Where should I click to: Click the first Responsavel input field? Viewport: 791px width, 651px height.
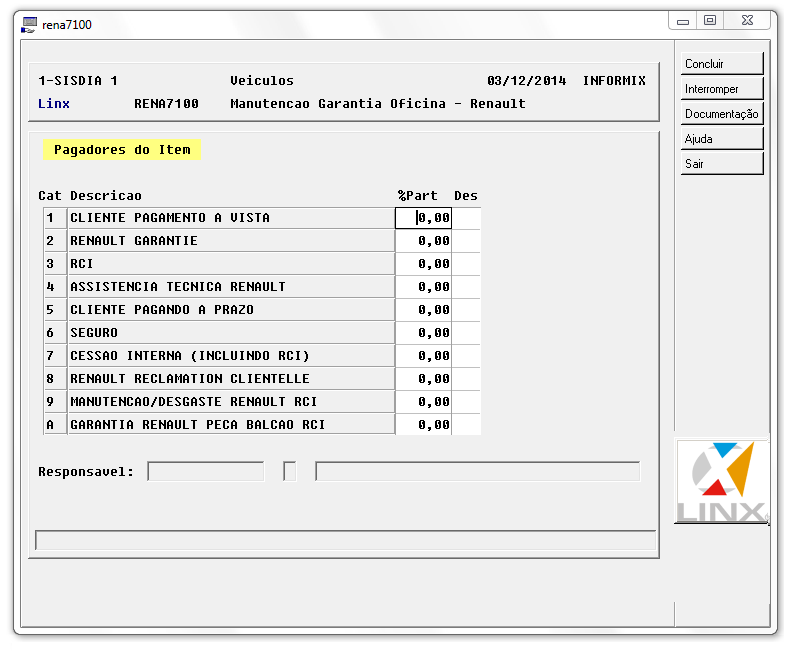[206, 471]
